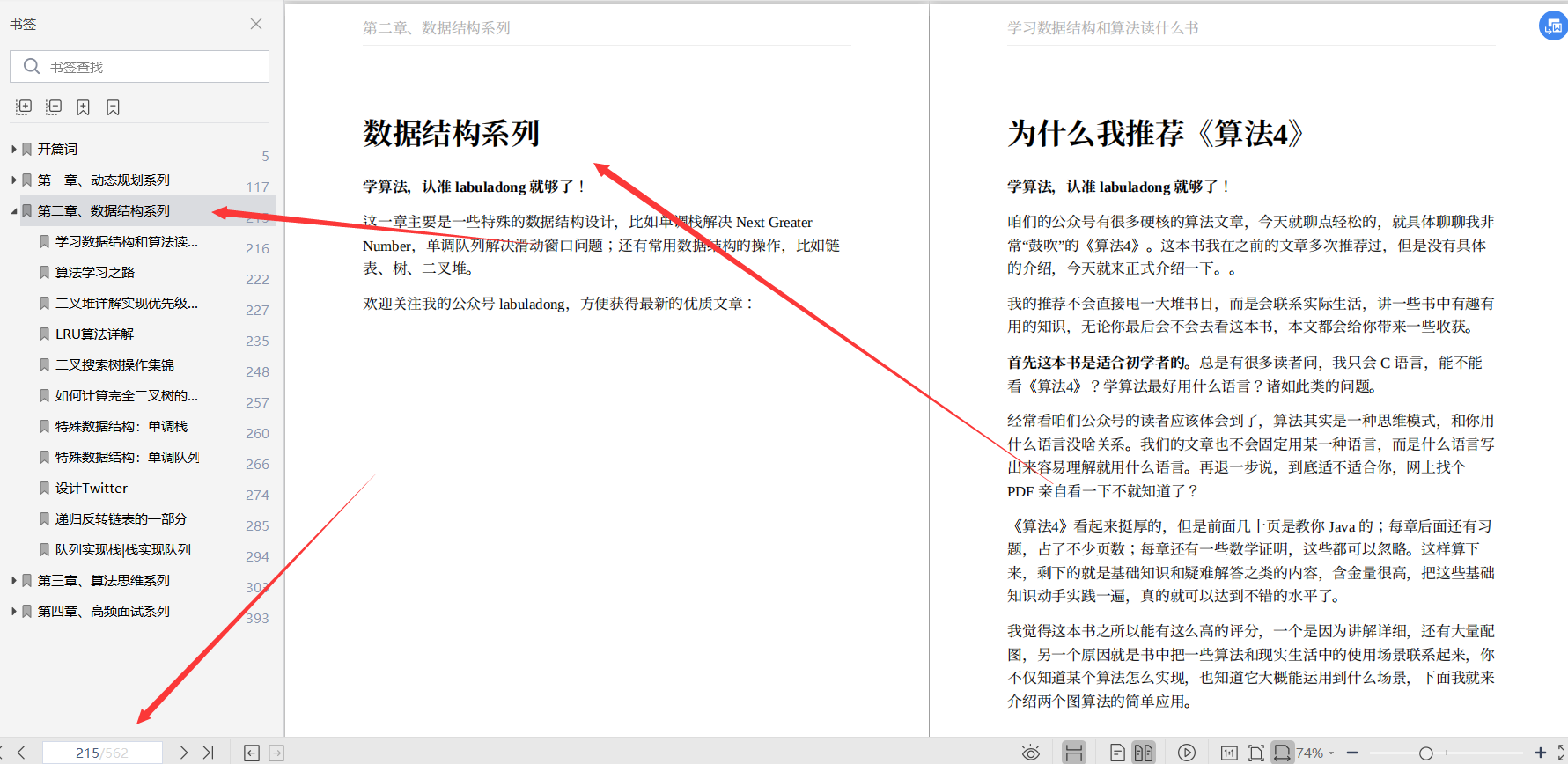The width and height of the screenshot is (1568, 764).
Task: Click the delete bookmark icon
Action: [113, 107]
